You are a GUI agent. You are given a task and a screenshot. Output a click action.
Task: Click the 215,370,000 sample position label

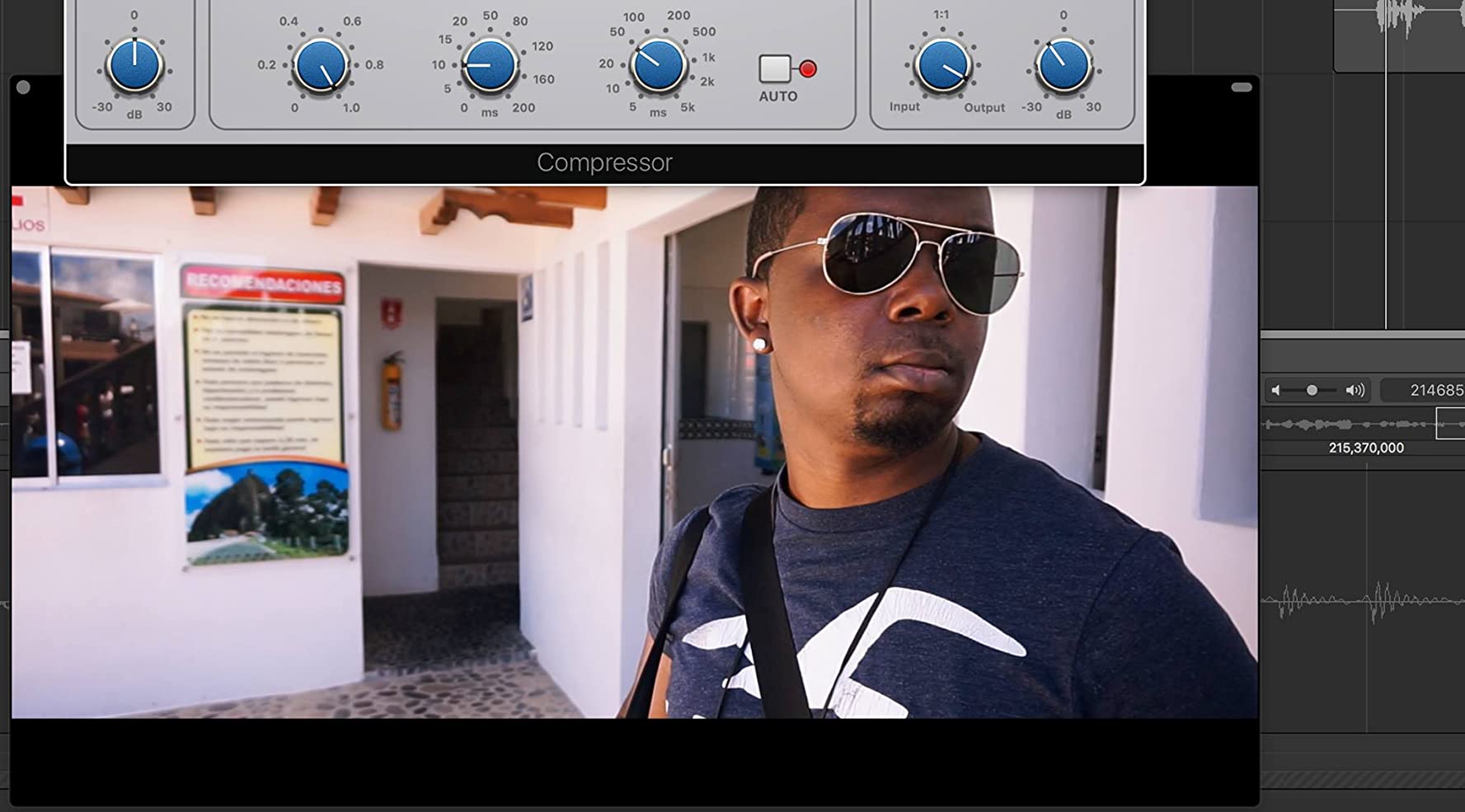pyautogui.click(x=1365, y=448)
